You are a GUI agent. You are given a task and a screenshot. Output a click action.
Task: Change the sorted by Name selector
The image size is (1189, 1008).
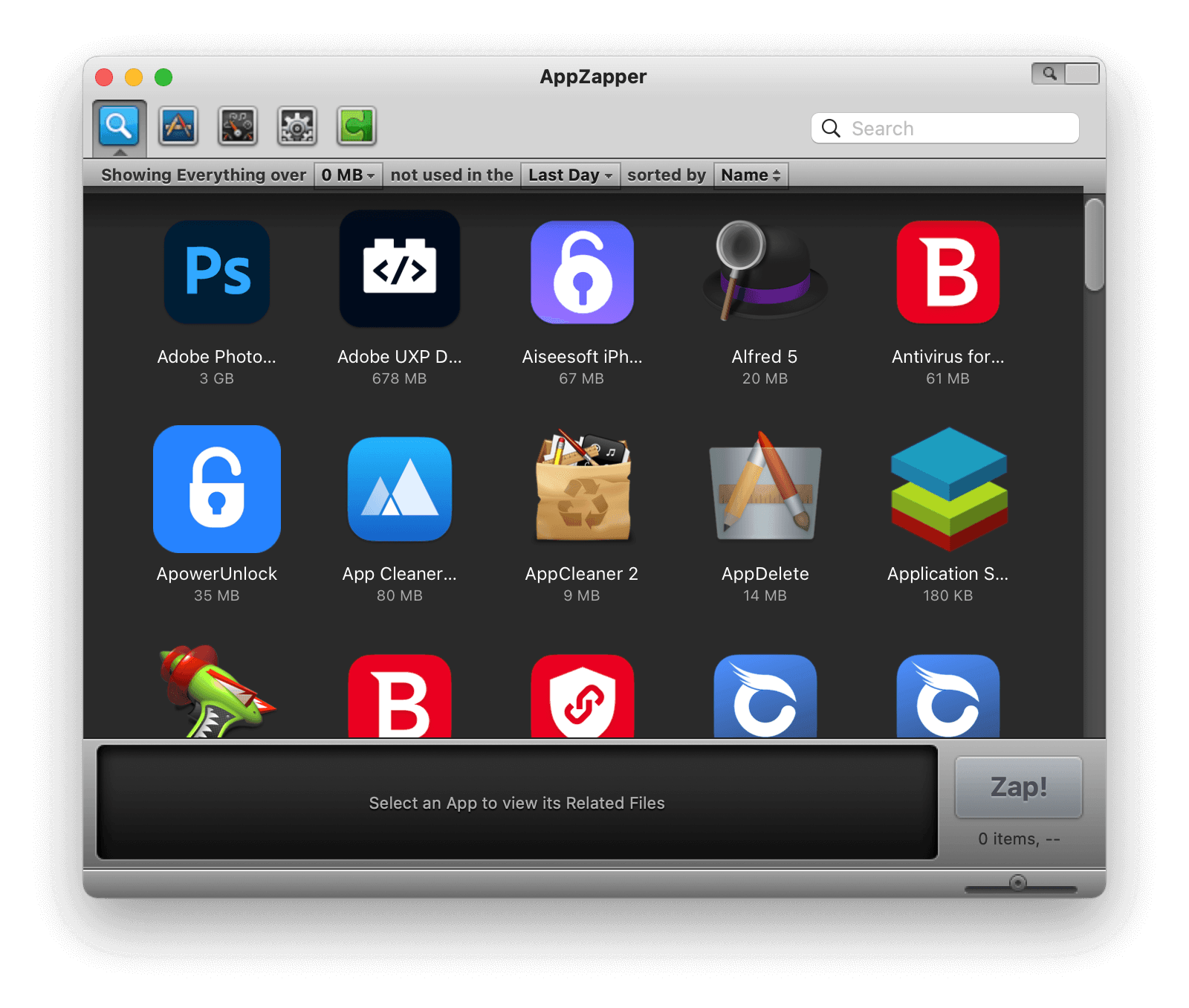pos(751,175)
